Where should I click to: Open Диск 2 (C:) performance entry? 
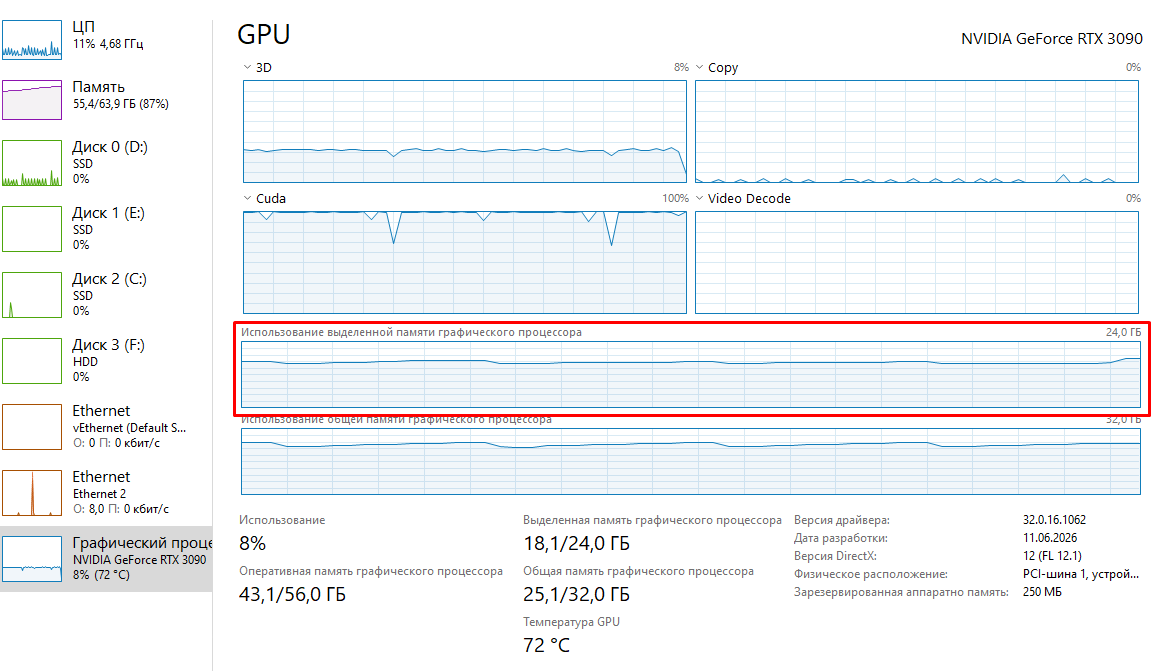(x=106, y=294)
